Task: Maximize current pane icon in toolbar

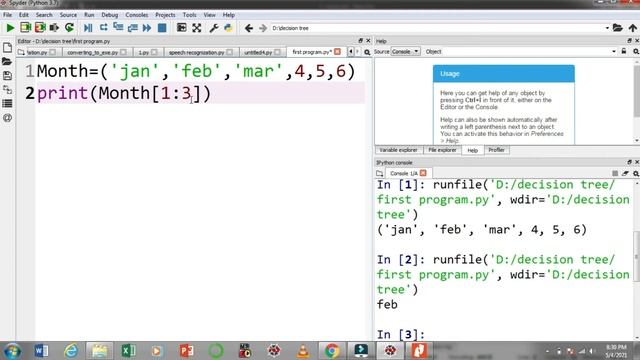Action: click(x=182, y=28)
